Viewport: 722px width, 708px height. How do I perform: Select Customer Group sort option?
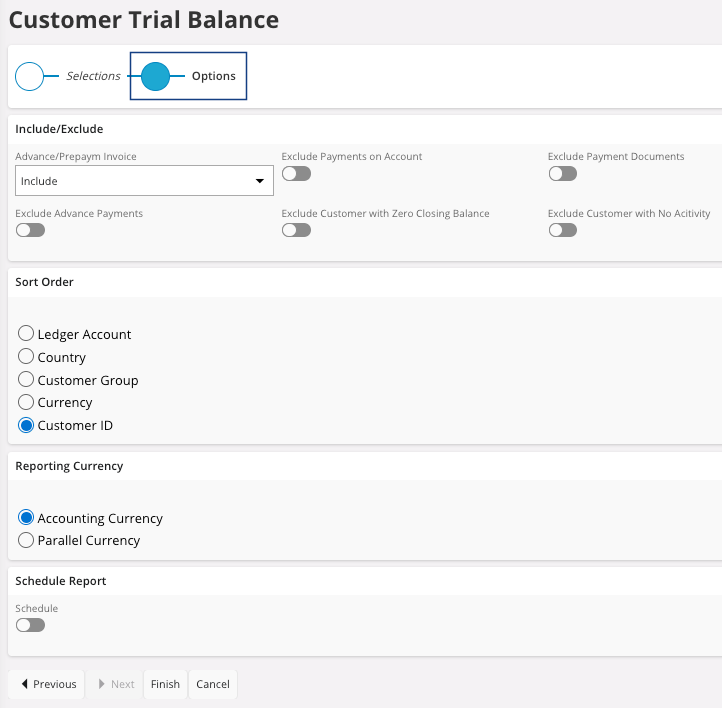click(27, 380)
